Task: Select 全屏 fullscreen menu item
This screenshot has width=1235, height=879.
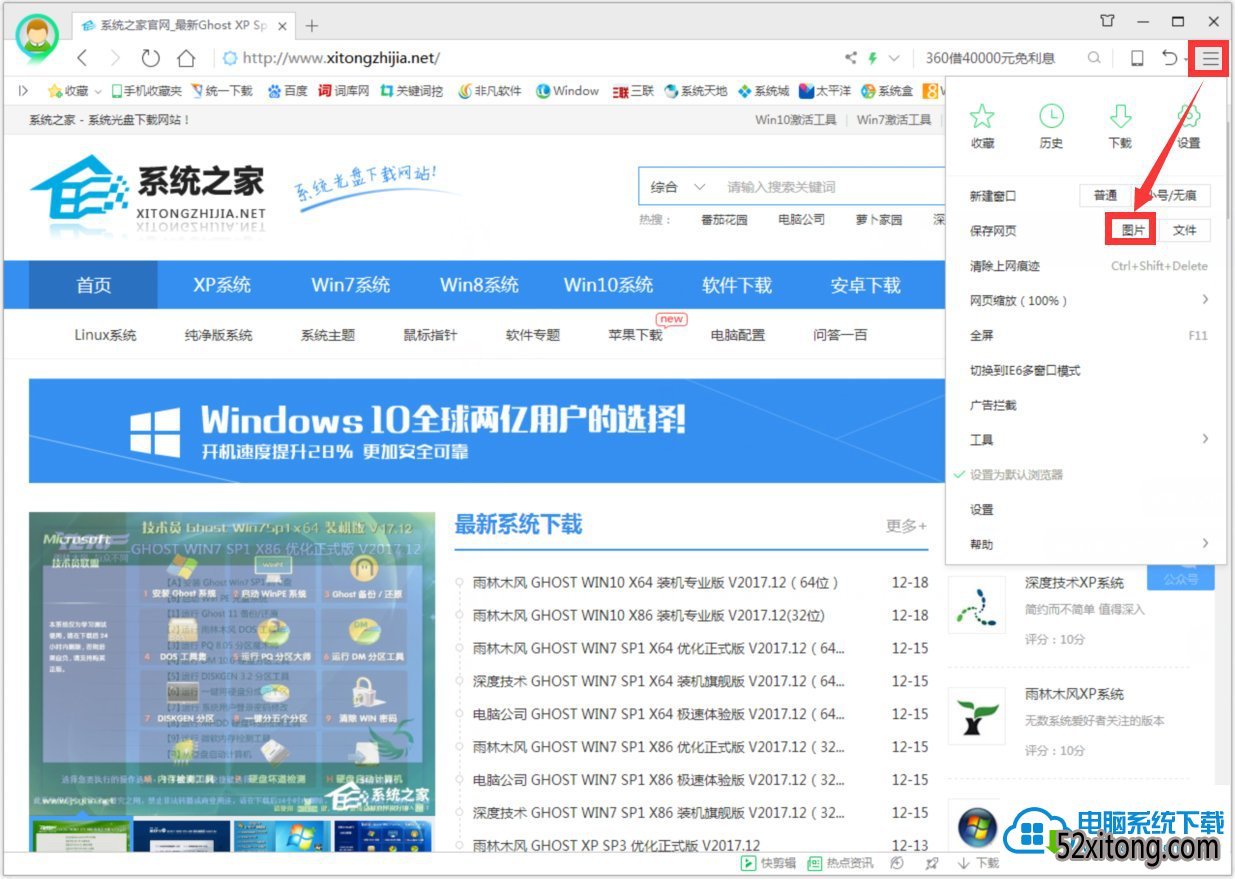Action: pyautogui.click(x=1084, y=335)
